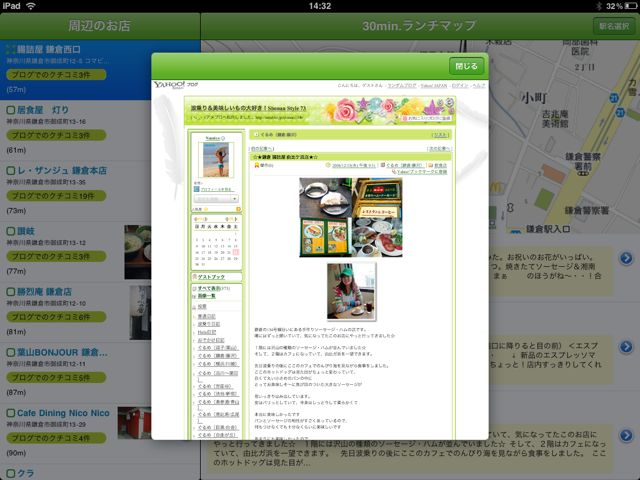Viewport: 640px width, 480px height.
Task: Open the Yahoo! JAPAN link
Action: coord(433,85)
